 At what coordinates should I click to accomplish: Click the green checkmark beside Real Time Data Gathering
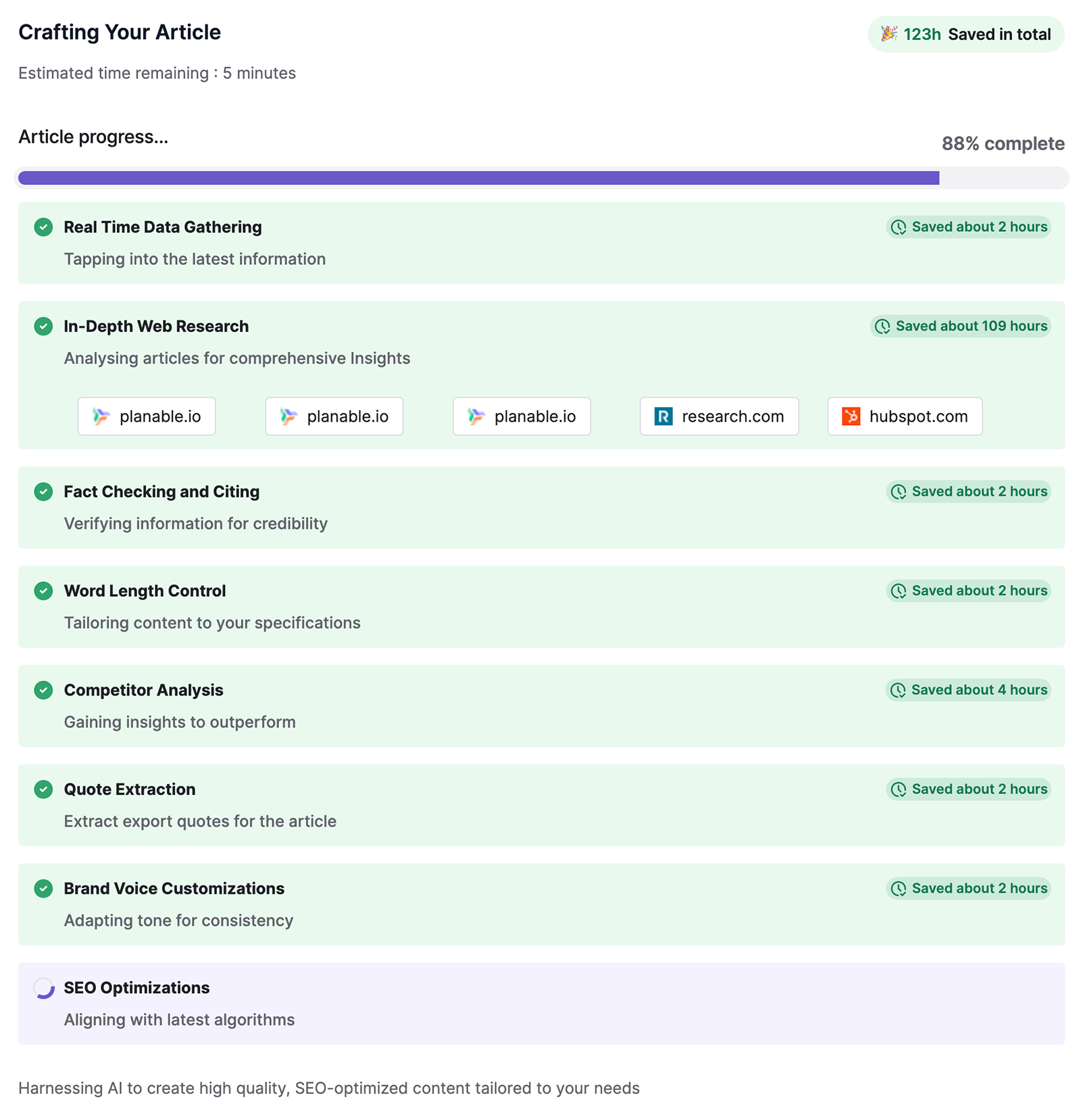(43, 228)
